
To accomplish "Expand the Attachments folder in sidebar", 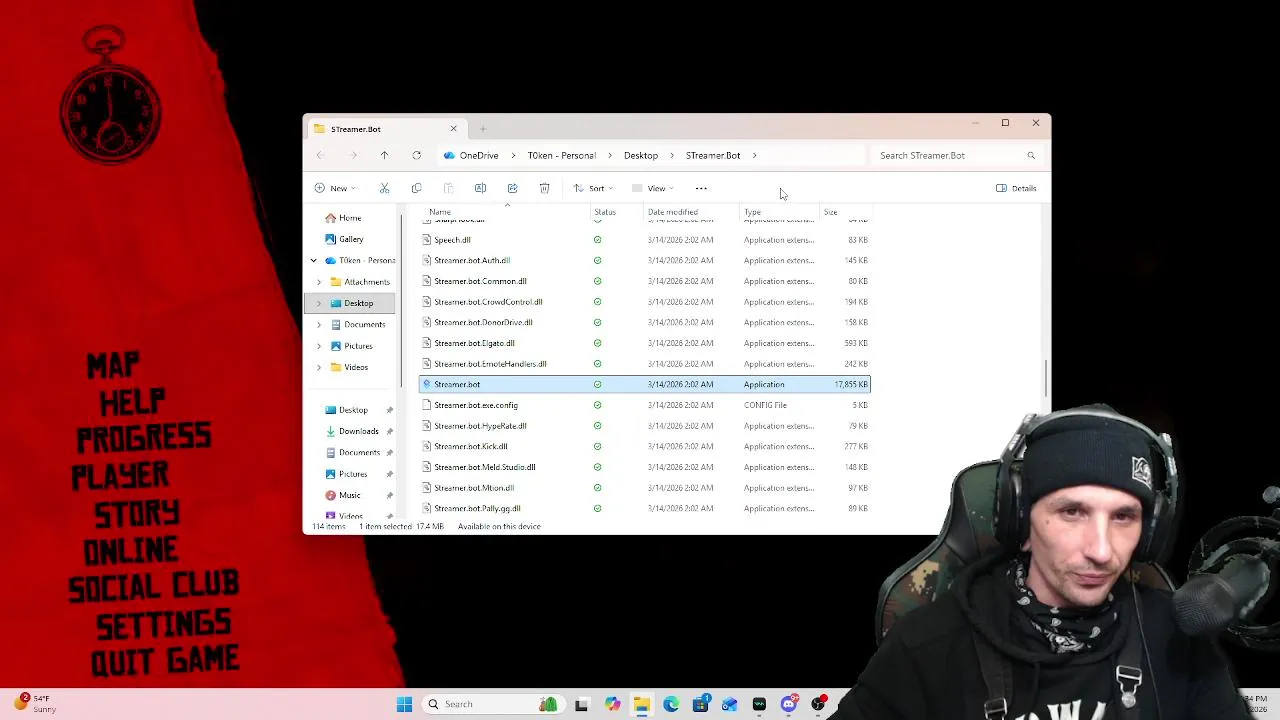I will click(x=319, y=282).
